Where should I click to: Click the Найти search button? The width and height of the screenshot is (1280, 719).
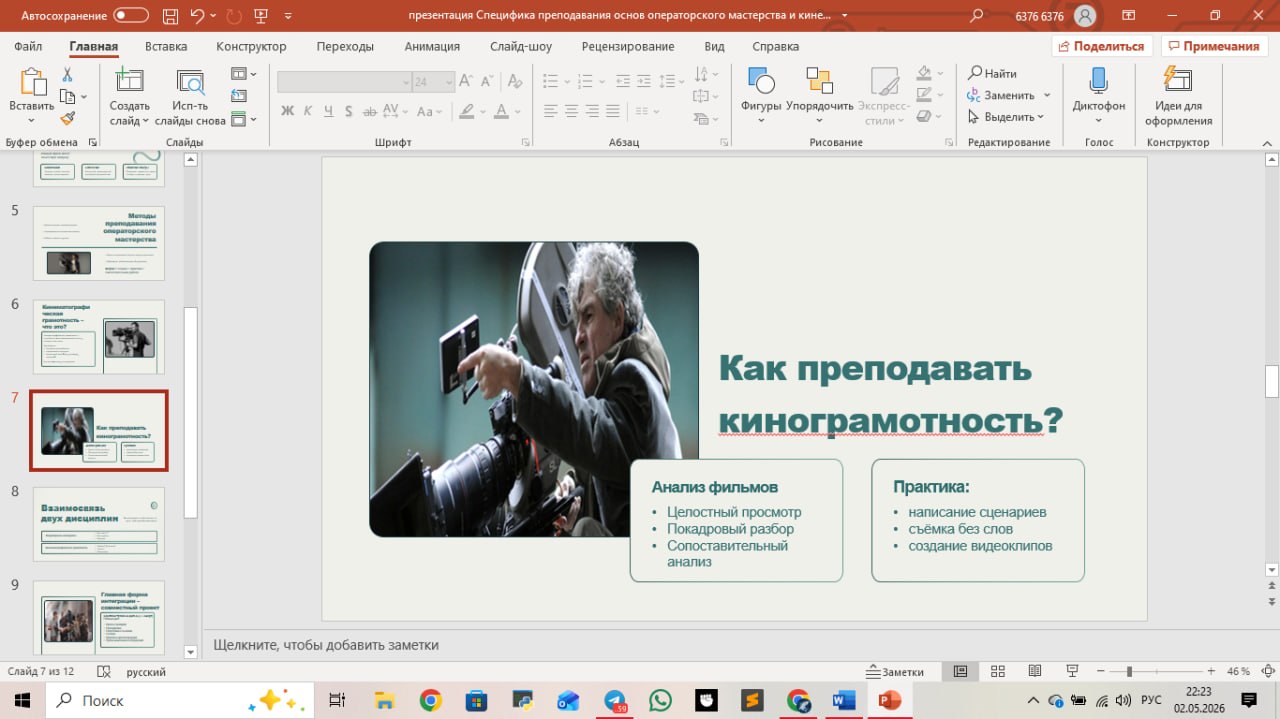point(993,73)
